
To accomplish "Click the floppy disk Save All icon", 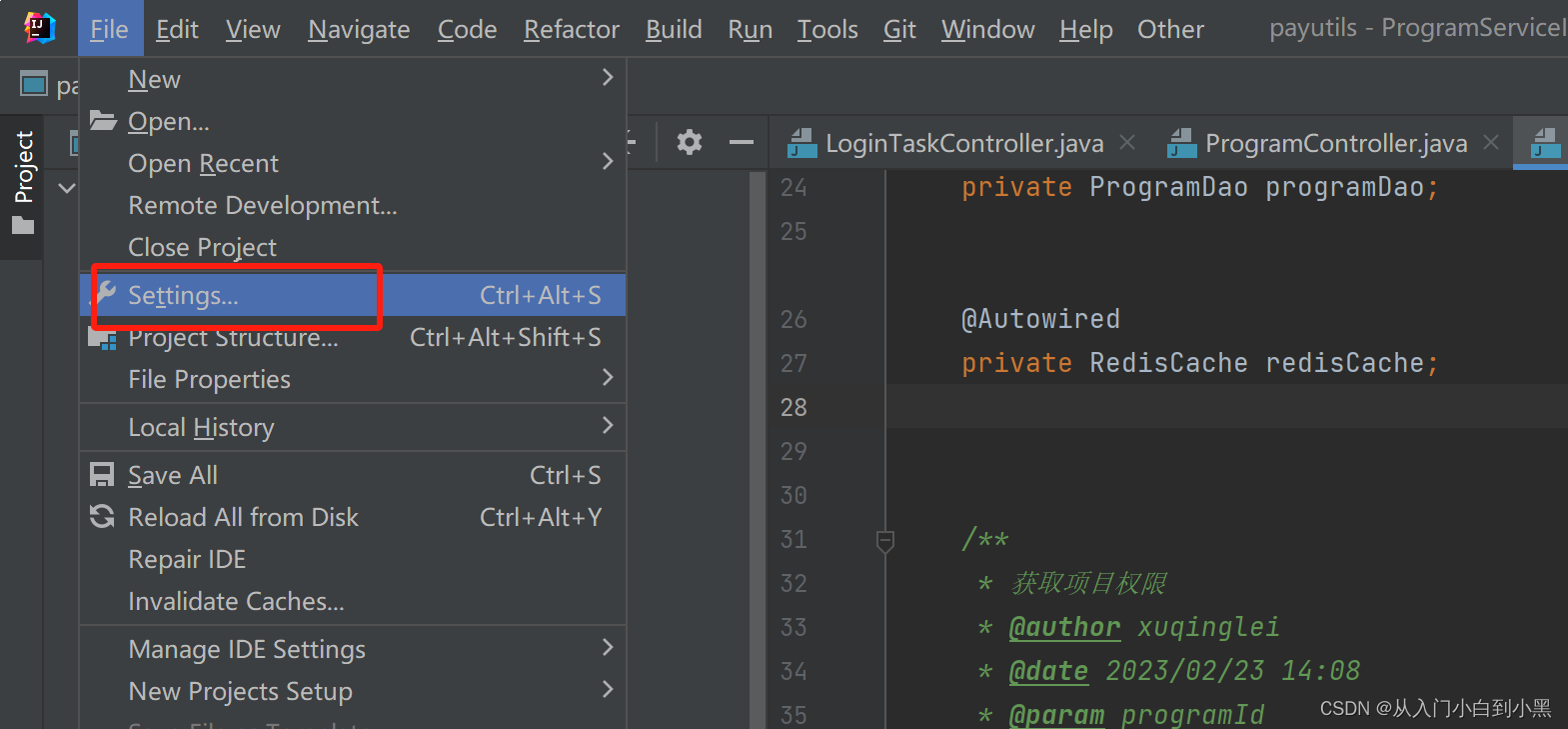I will coord(102,474).
